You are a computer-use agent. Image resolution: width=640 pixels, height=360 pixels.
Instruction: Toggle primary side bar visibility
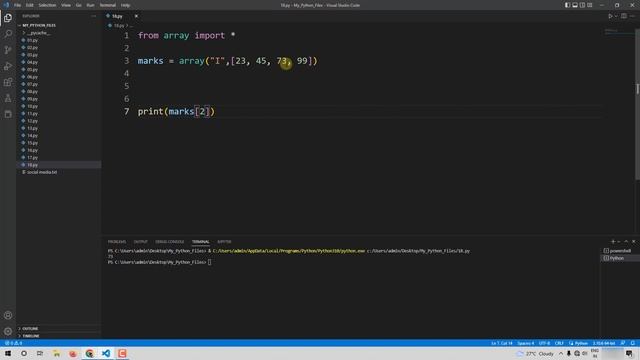[567, 5]
